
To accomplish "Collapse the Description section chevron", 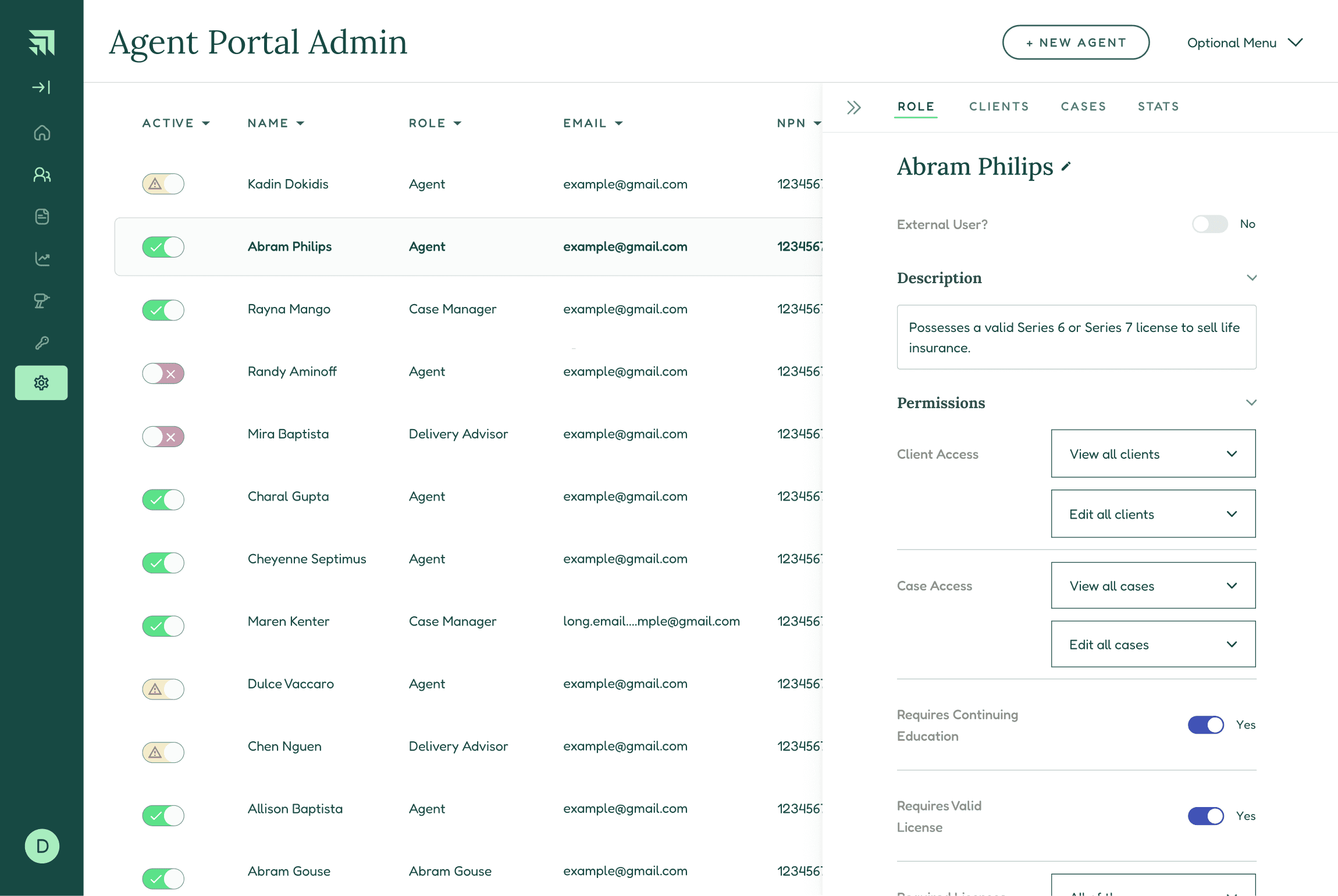I will (x=1251, y=278).
